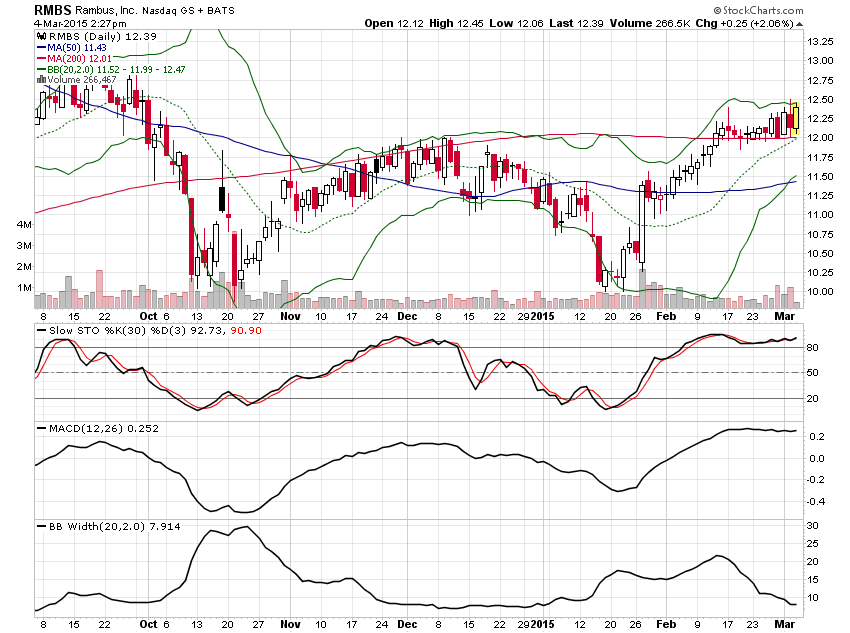Click the 3M volume axis label
Viewport: 850px width, 633px height.
tap(24, 246)
